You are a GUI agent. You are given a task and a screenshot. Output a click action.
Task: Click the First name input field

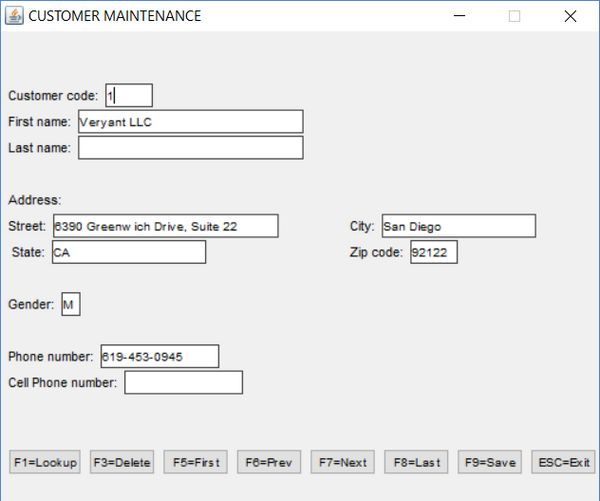coord(190,122)
